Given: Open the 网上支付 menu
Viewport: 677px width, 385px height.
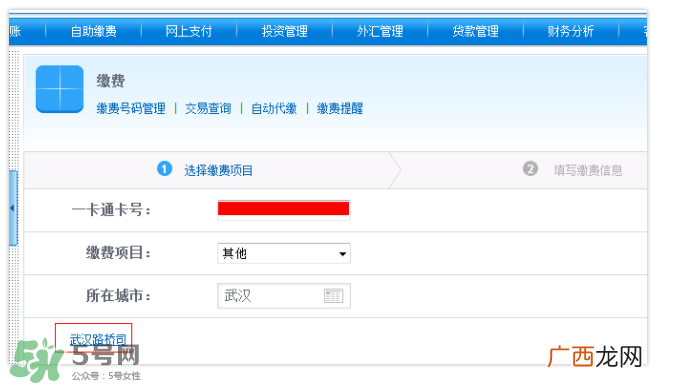Looking at the screenshot, I should [x=189, y=31].
